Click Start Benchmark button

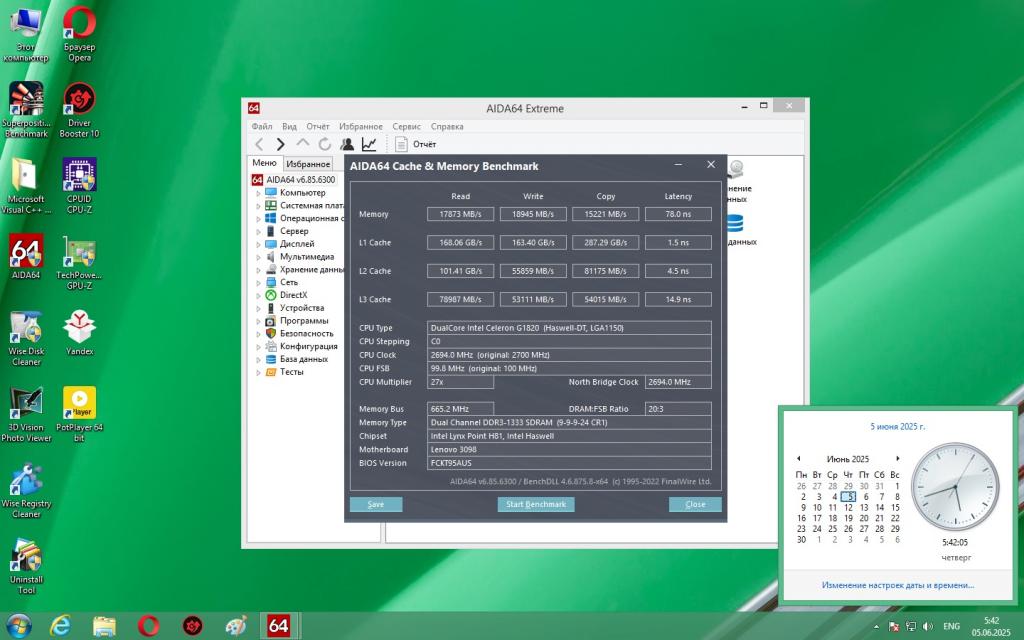536,504
